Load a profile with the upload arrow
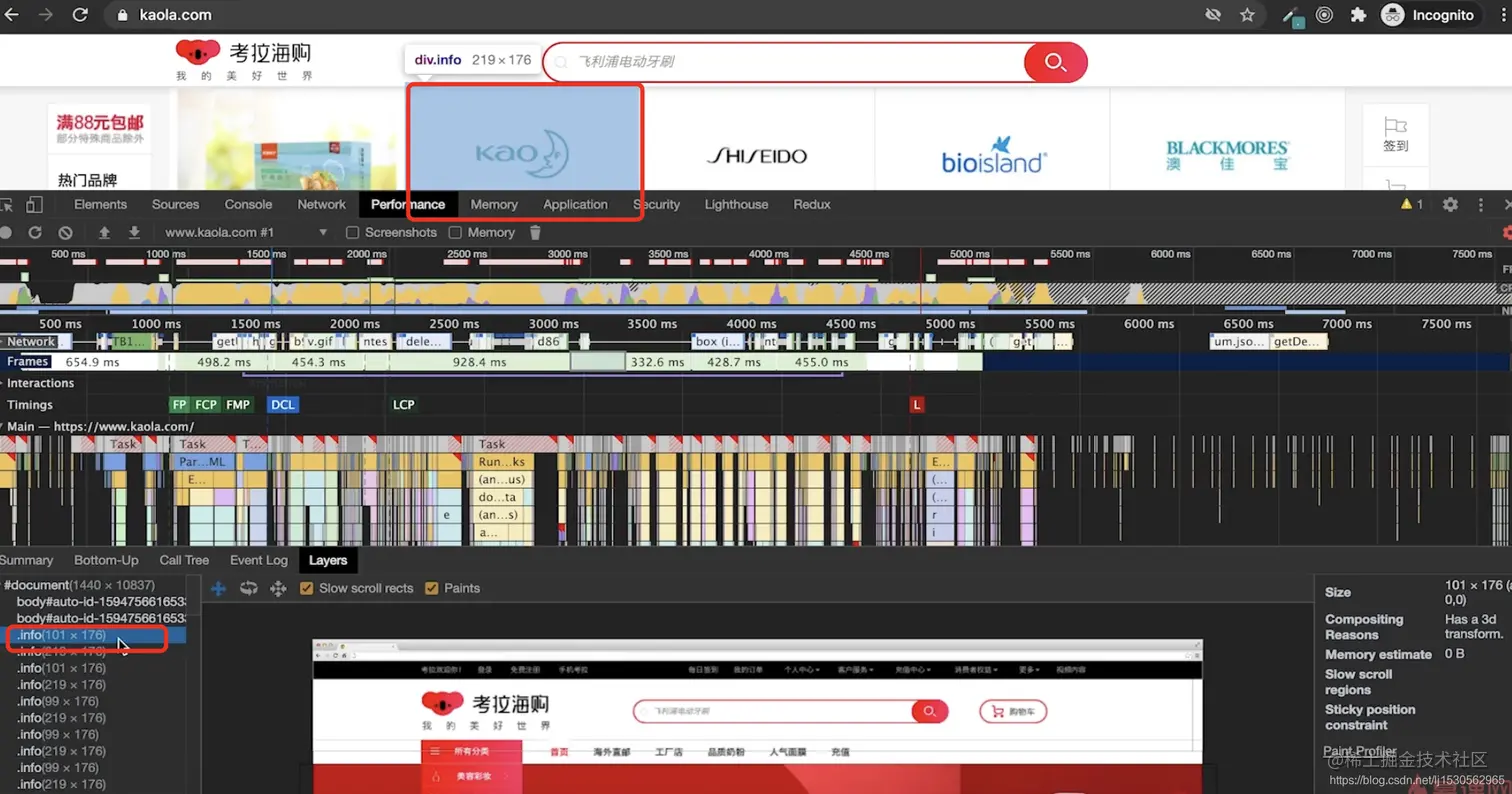This screenshot has width=1512, height=794. [x=104, y=232]
